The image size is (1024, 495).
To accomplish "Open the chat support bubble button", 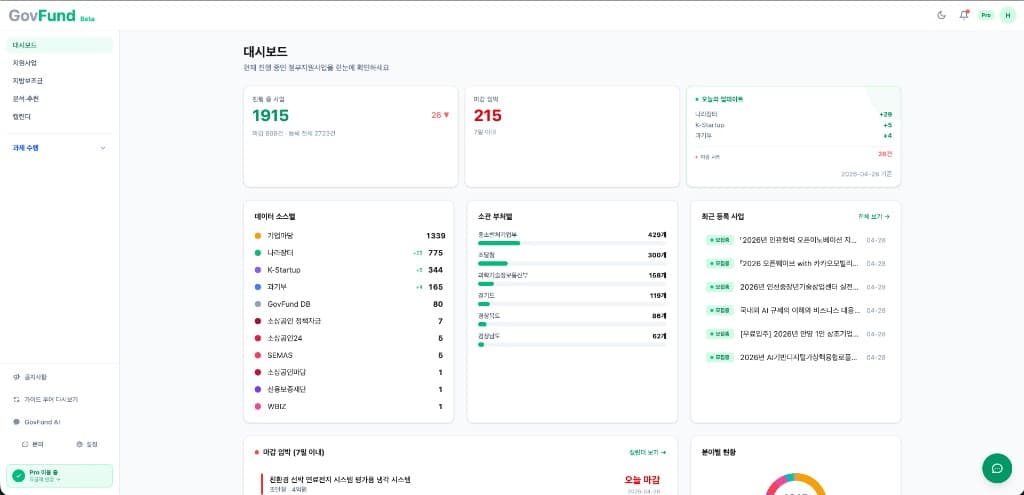I will (997, 468).
